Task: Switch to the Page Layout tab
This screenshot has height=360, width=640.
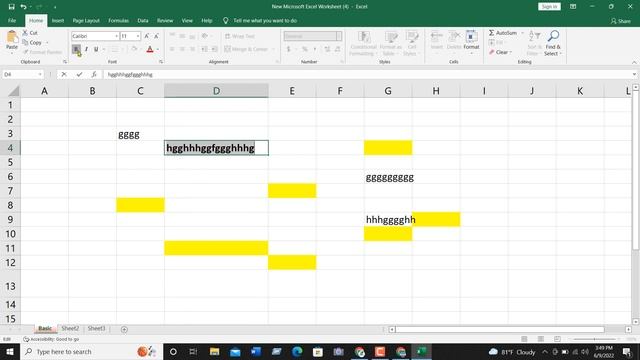Action: point(86,20)
